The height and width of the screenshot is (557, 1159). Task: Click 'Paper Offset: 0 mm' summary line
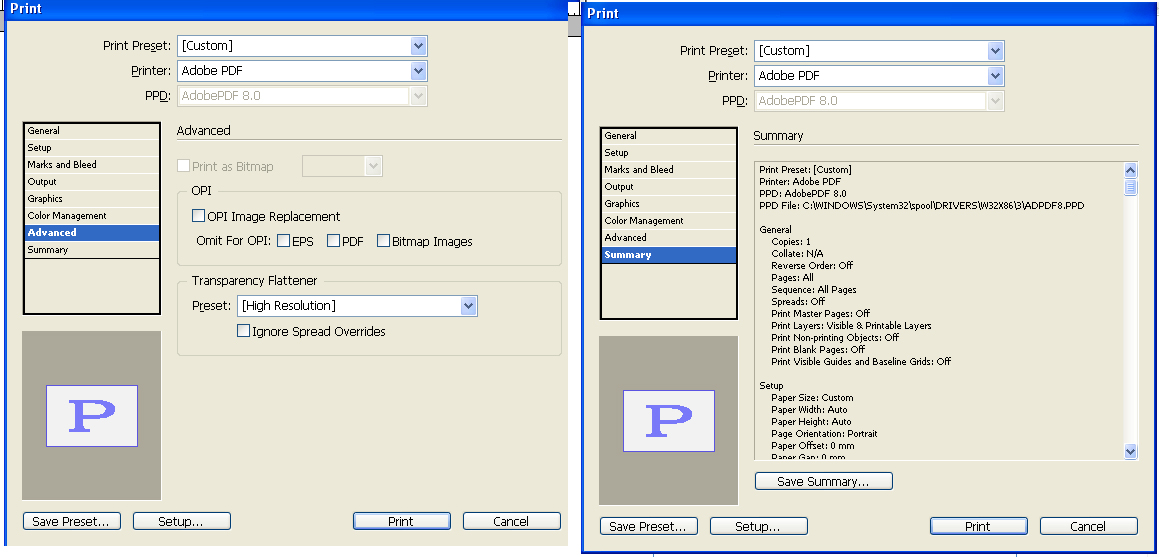click(x=812, y=445)
